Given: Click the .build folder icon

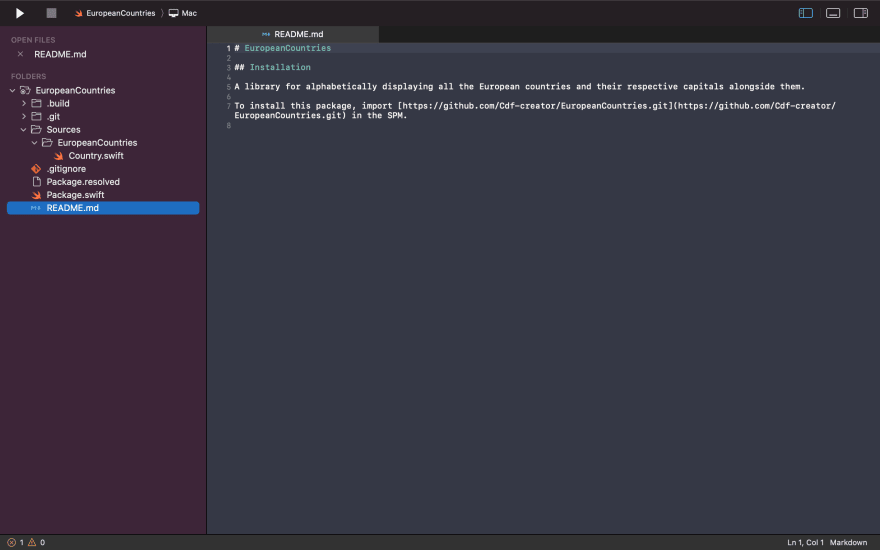Looking at the screenshot, I should (x=36, y=103).
